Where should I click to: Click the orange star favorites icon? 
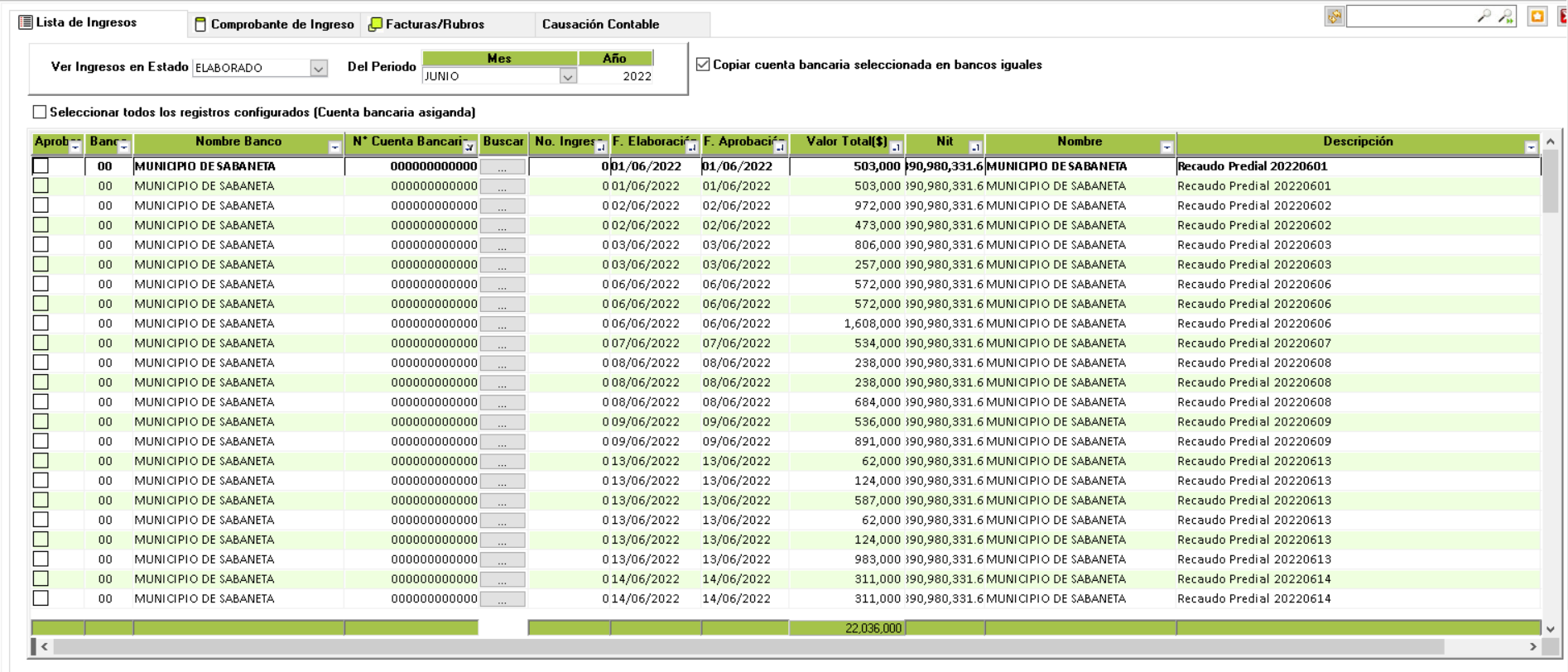(1537, 17)
